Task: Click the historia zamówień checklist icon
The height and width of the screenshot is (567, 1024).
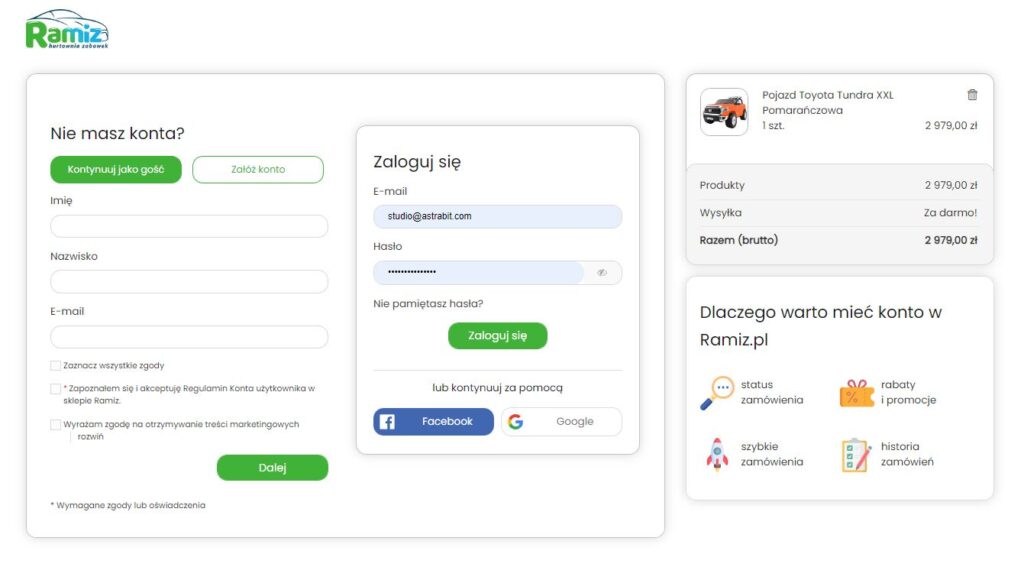Action: 856,455
